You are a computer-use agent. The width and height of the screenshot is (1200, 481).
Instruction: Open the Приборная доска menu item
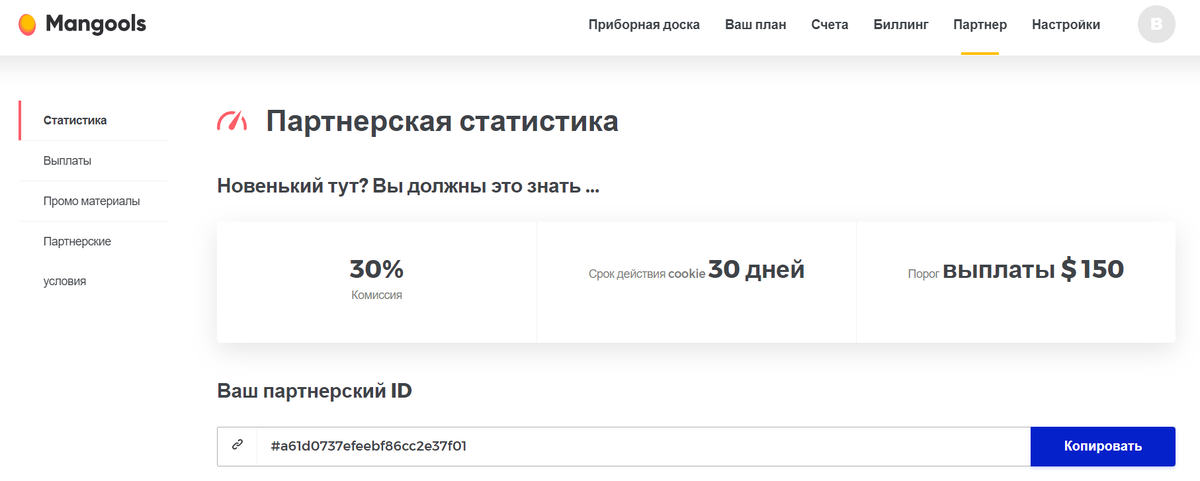click(x=644, y=25)
